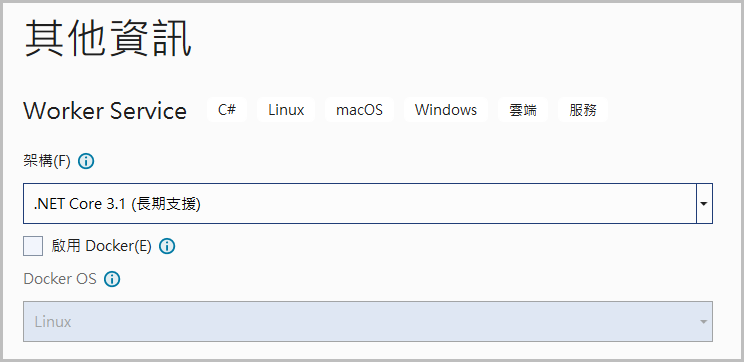Click the Docker OS field label
744x362 pixels.
[60, 279]
